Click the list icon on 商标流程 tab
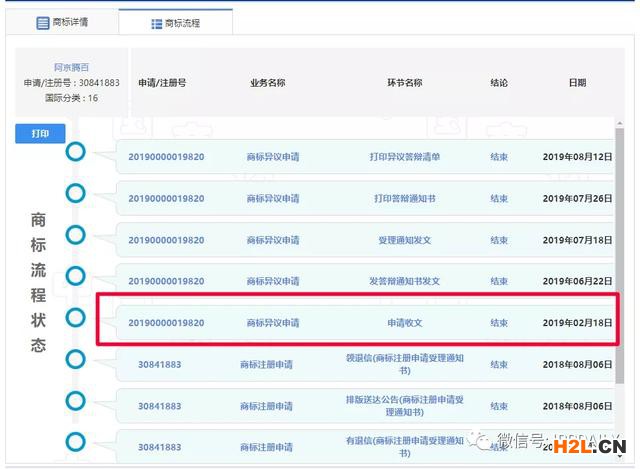640x469 pixels. 157,23
